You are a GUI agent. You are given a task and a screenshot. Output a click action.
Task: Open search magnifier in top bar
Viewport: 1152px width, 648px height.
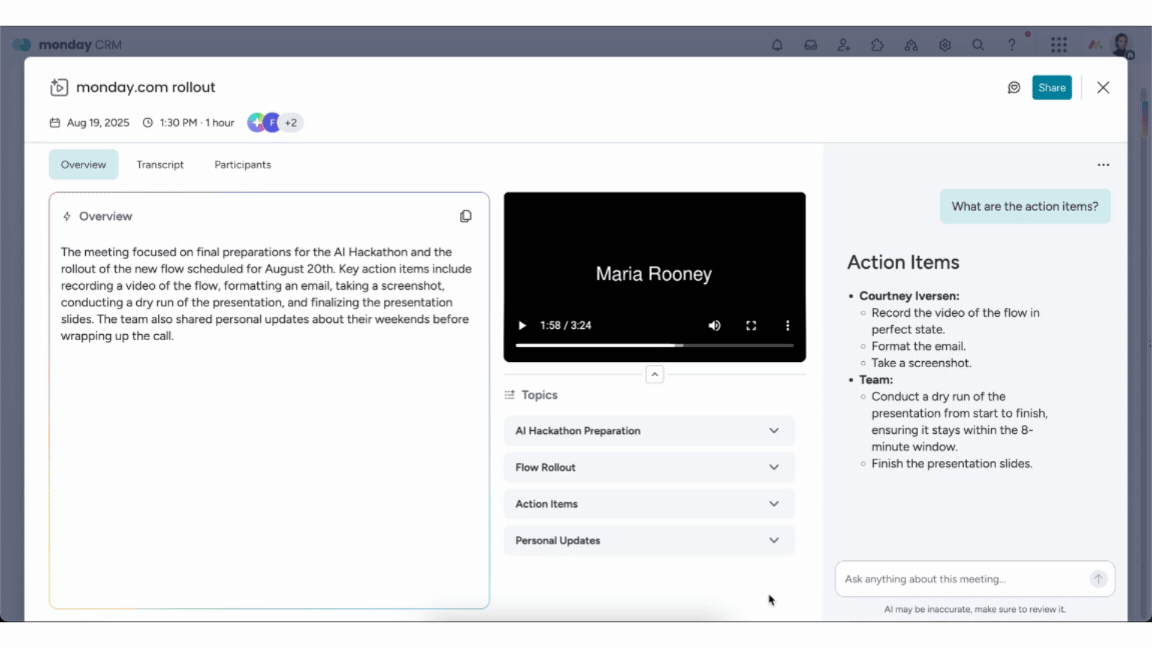(978, 45)
